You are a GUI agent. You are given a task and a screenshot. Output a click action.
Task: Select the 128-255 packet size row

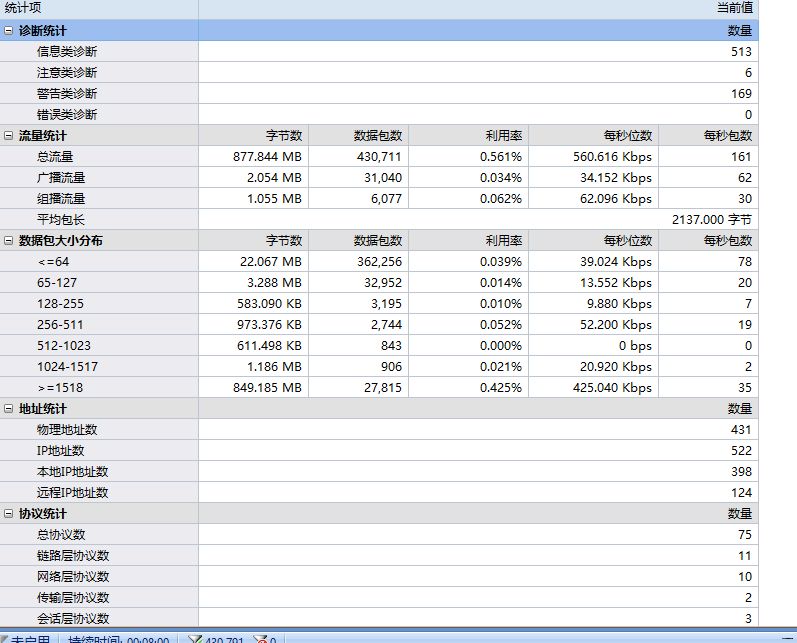379,303
